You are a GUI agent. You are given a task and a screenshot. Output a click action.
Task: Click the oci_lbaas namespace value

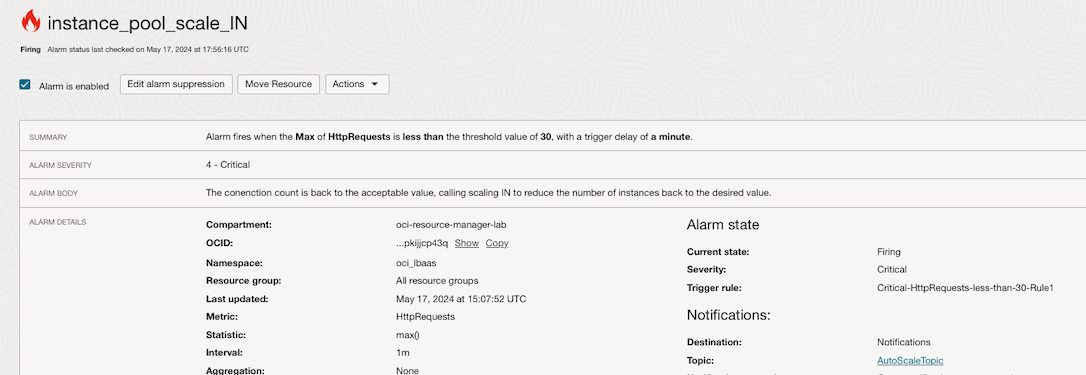click(416, 263)
